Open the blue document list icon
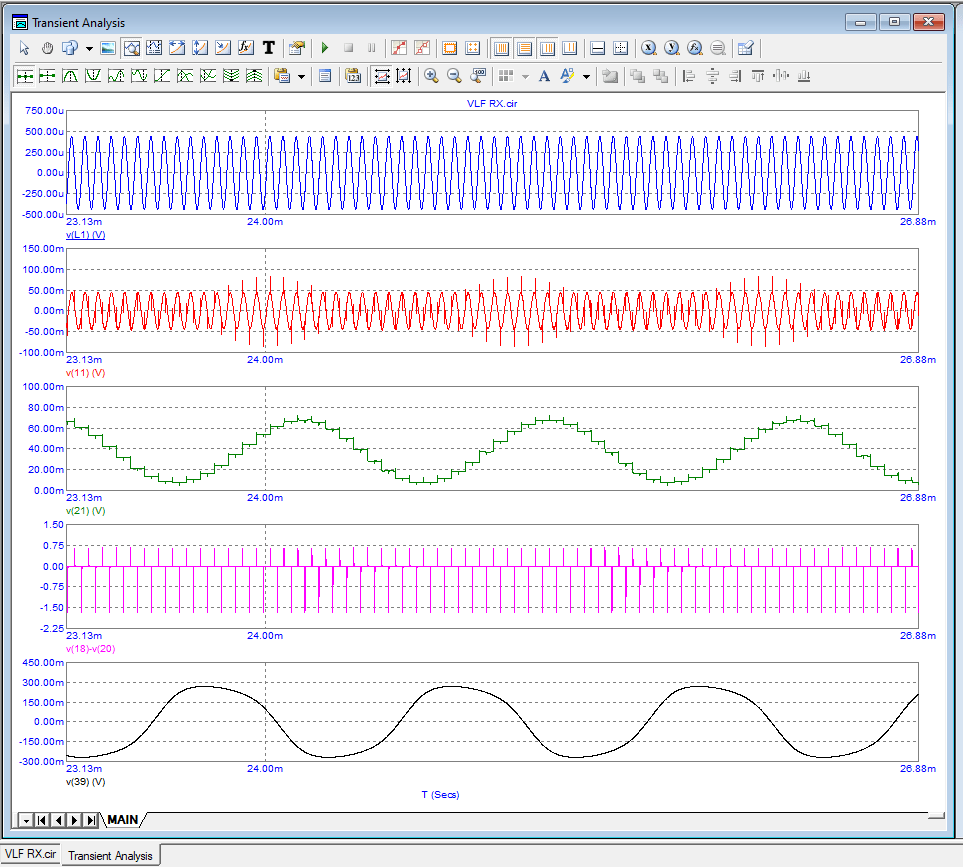Screen dimensions: 963x867 click(325, 76)
